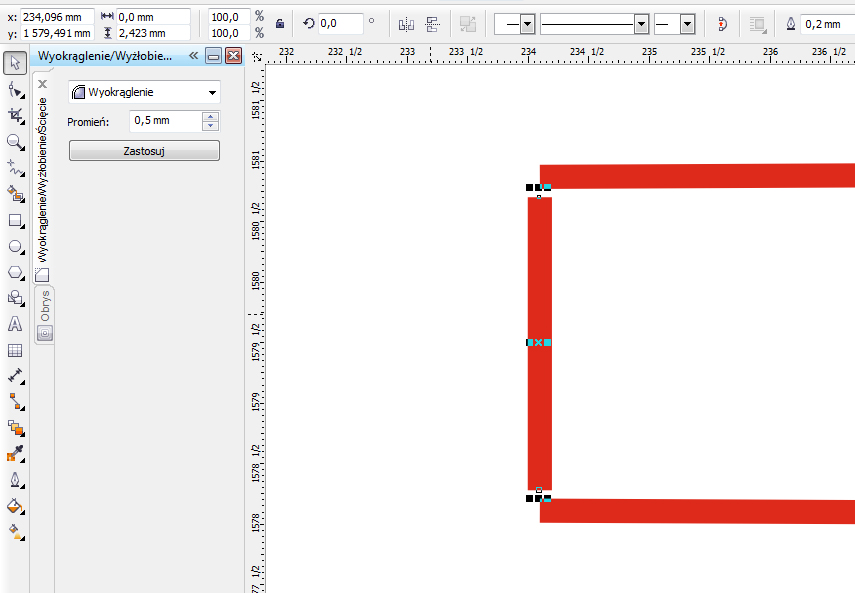Select the Text tool
Screen dimensions: 855x593
pyautogui.click(x=15, y=324)
